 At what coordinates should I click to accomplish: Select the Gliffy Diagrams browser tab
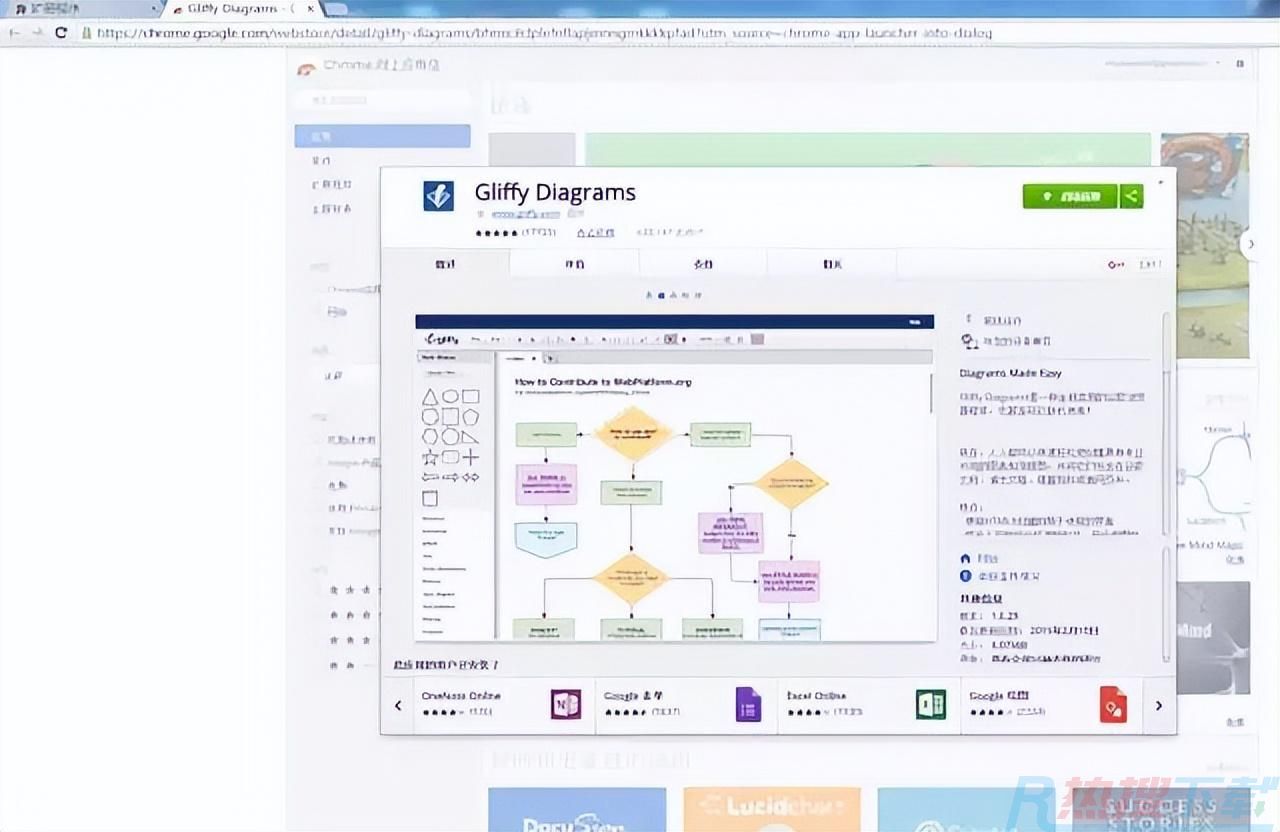(240, 9)
